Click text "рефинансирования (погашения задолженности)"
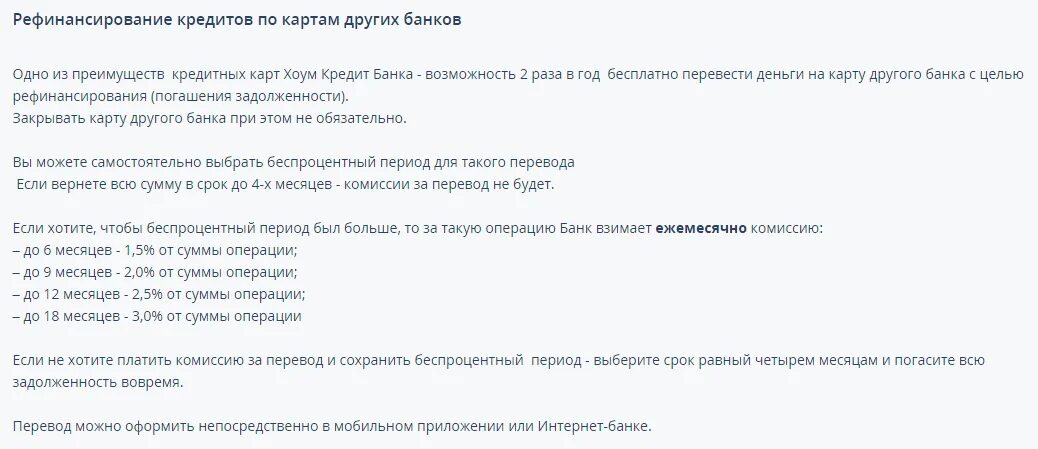1038x449 pixels. 179,97
